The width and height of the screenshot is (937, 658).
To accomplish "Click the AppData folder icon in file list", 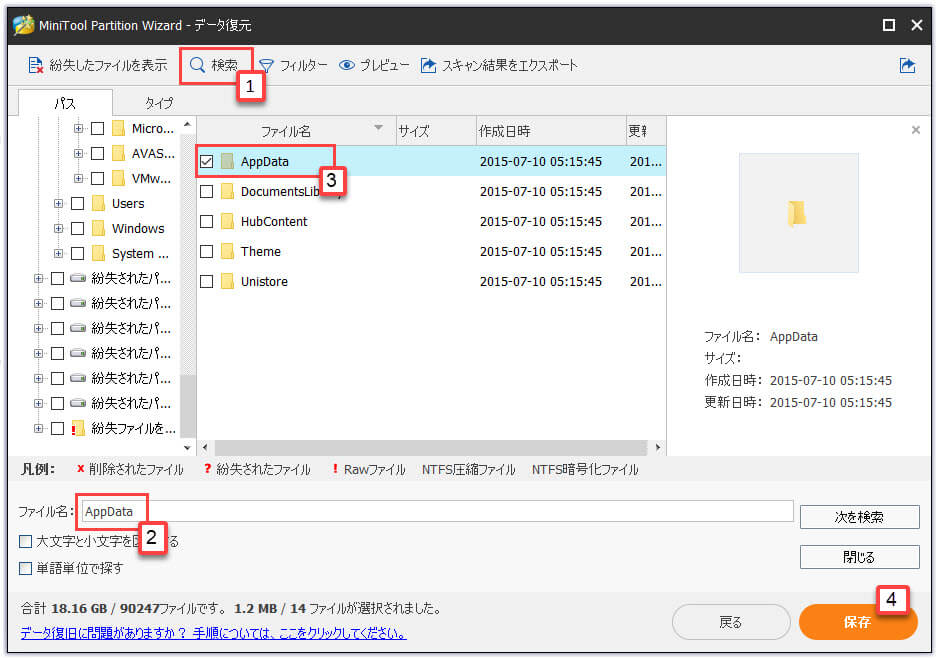I will tap(227, 161).
